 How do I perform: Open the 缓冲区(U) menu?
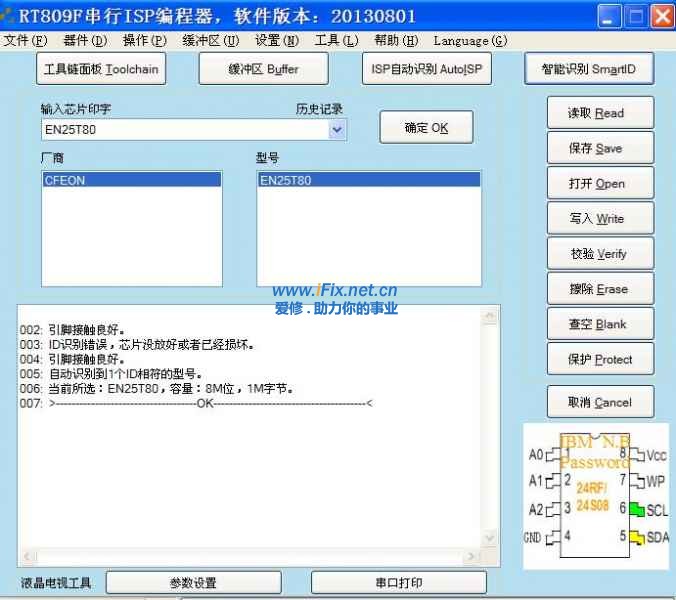(210, 41)
